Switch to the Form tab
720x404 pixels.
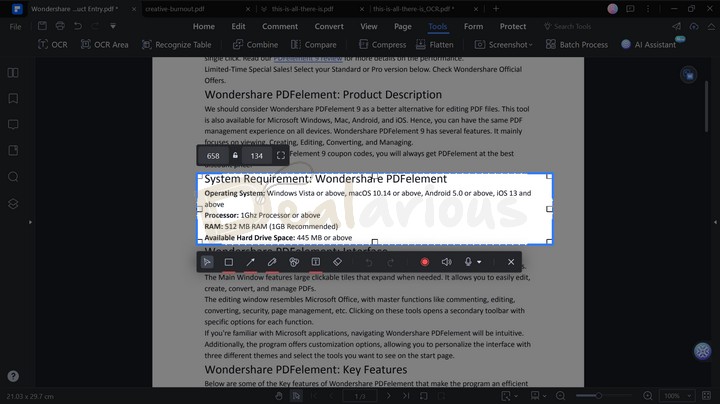(473, 27)
